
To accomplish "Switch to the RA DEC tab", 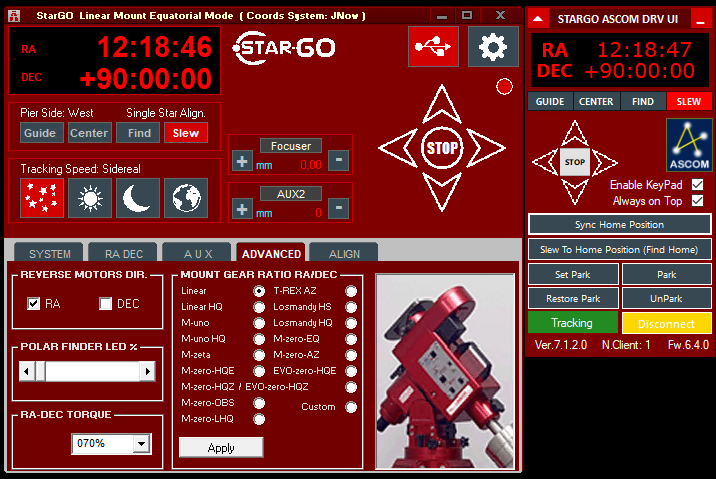I will (123, 253).
